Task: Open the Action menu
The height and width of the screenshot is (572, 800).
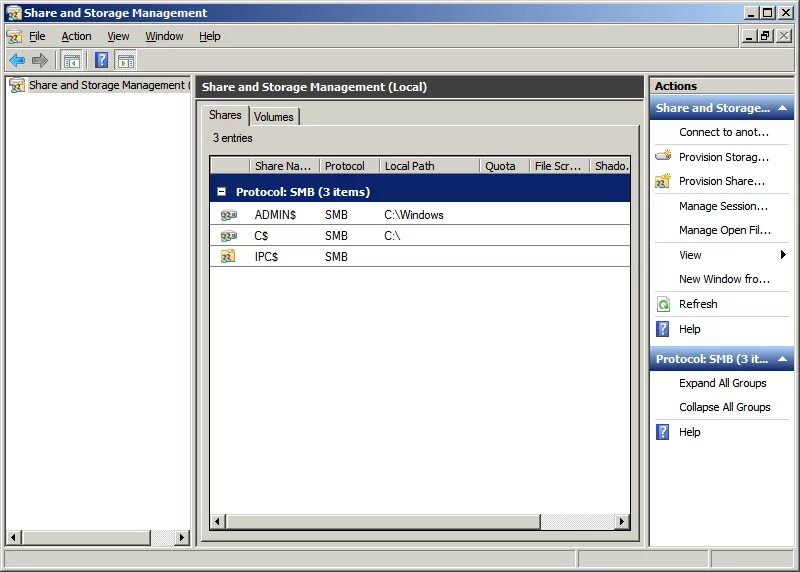Action: point(77,36)
